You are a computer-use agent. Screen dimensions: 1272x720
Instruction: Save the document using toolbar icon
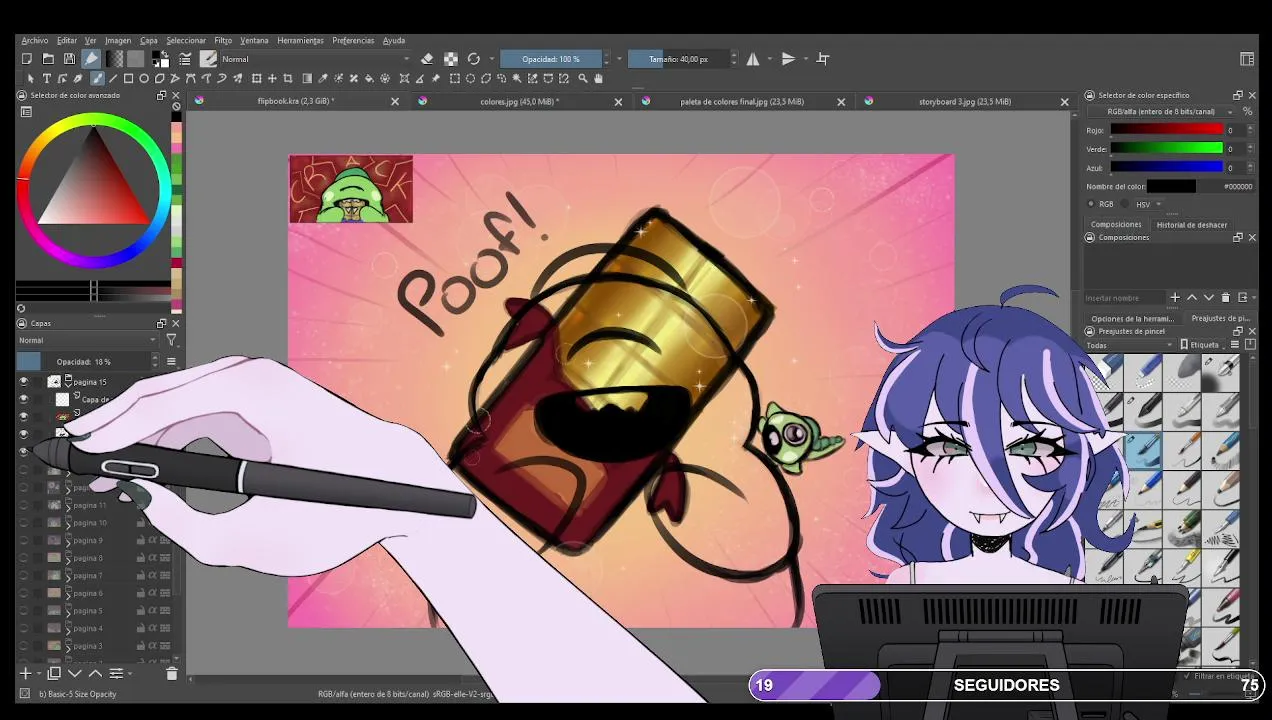pos(69,59)
